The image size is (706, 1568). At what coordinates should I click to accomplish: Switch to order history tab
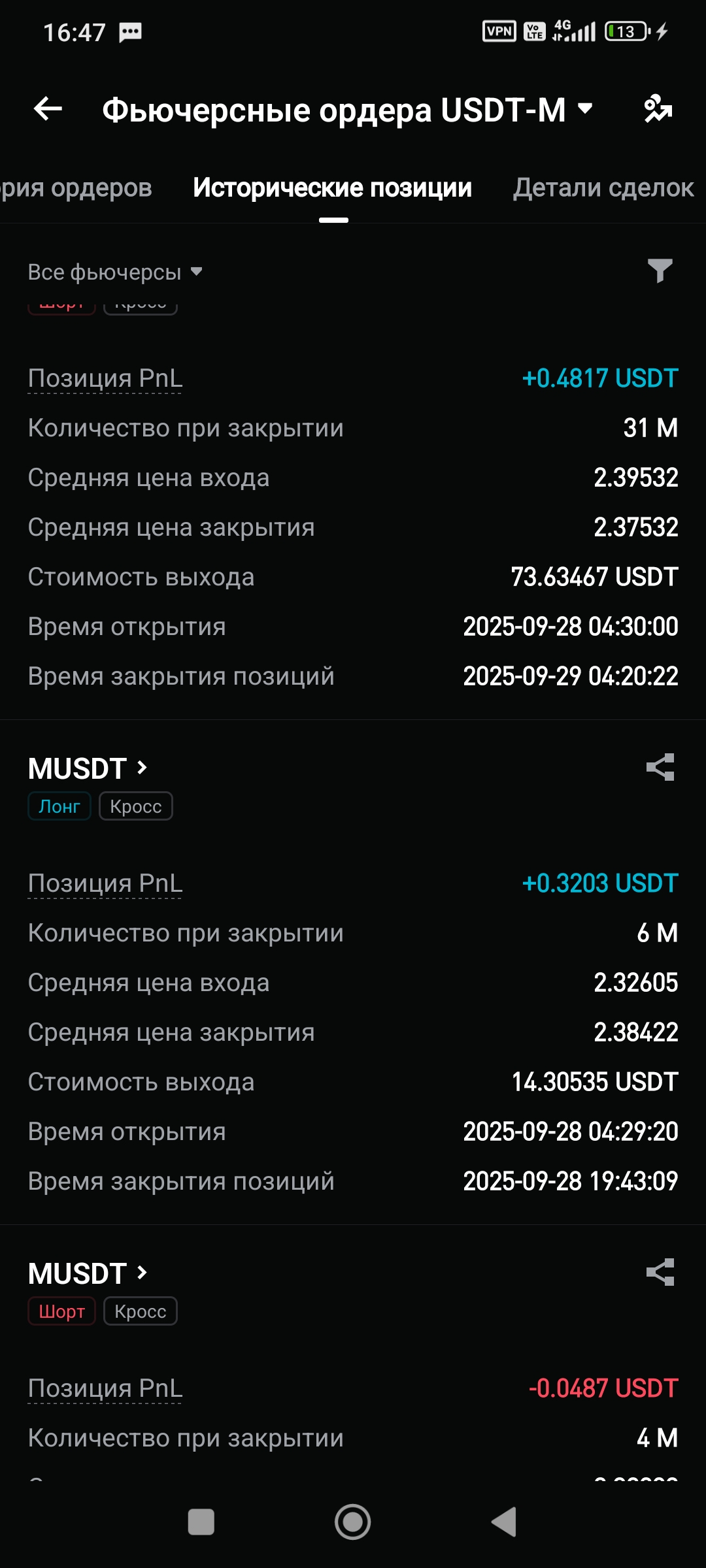coord(76,188)
